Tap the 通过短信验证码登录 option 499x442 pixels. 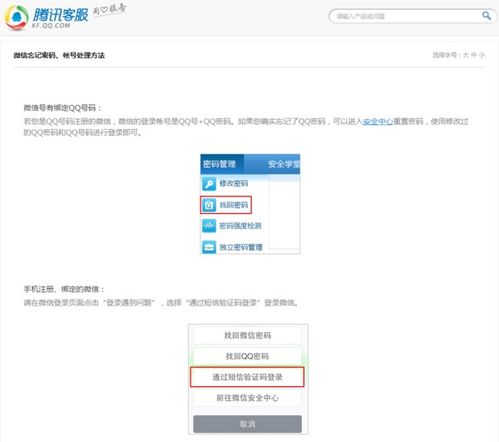pyautogui.click(x=247, y=377)
